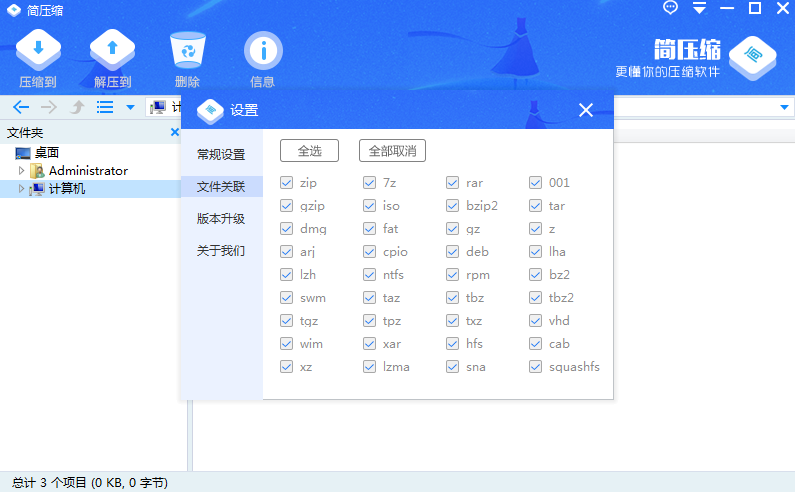Open the main menu triangle in title bar

click(699, 8)
